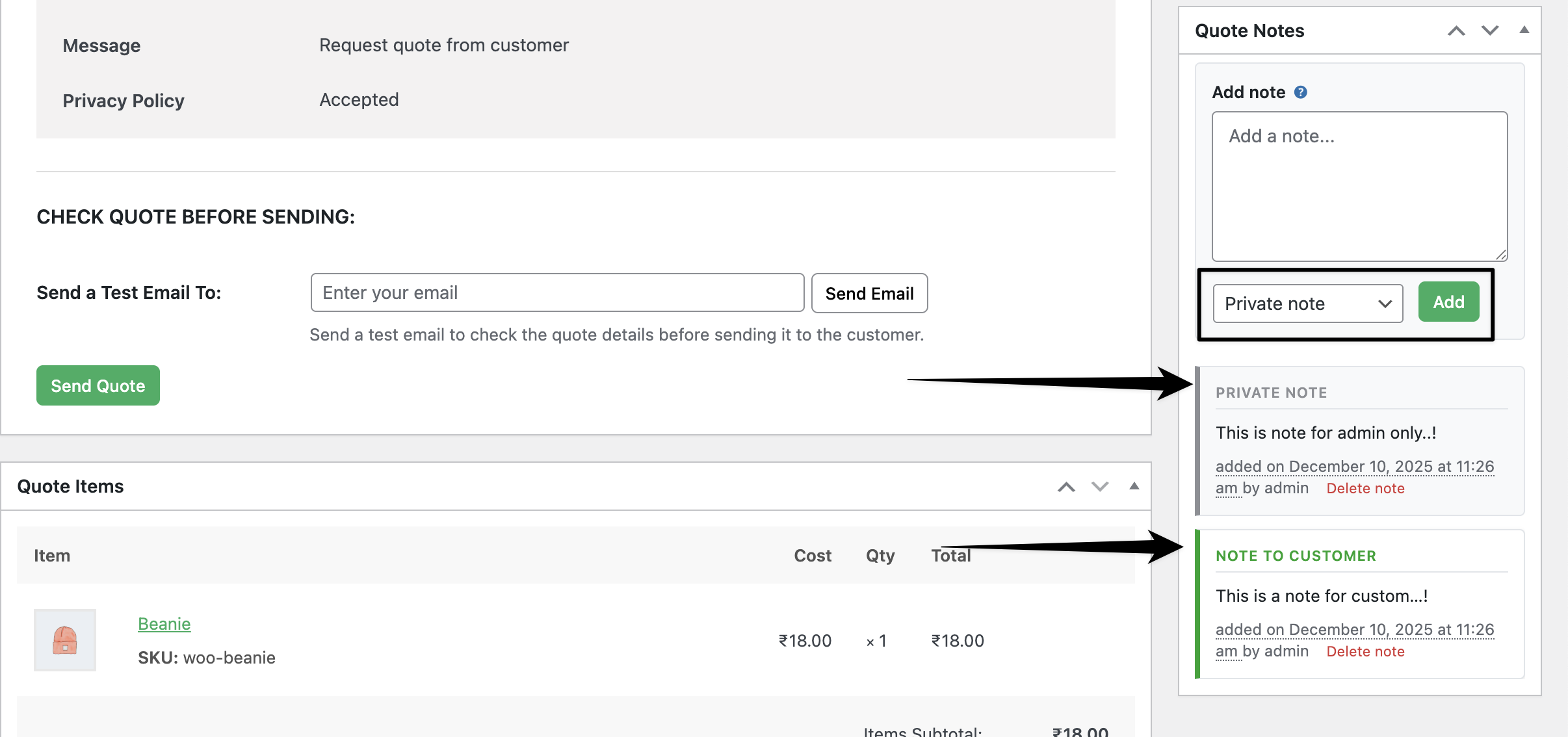Screen dimensions: 1568x737
Task: Open the Beanie product link
Action: pyautogui.click(x=164, y=624)
